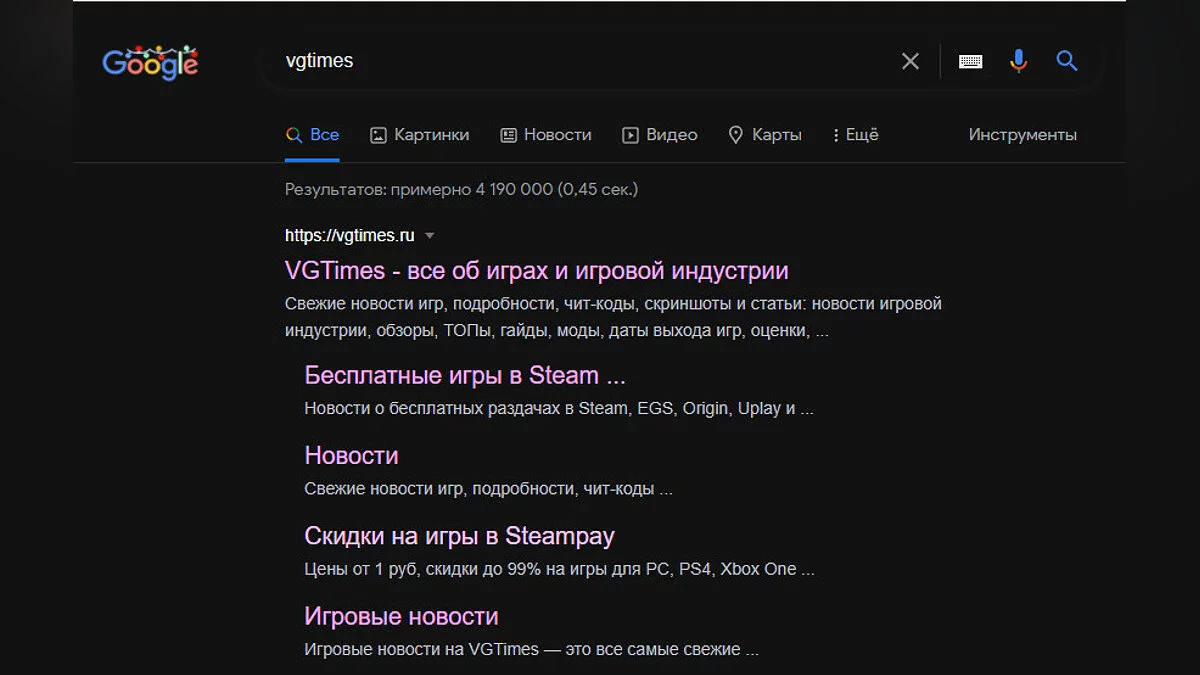Click the snippet starting Свежие новости игр, подробности, чит-коды, скриншоты

[x=613, y=317]
